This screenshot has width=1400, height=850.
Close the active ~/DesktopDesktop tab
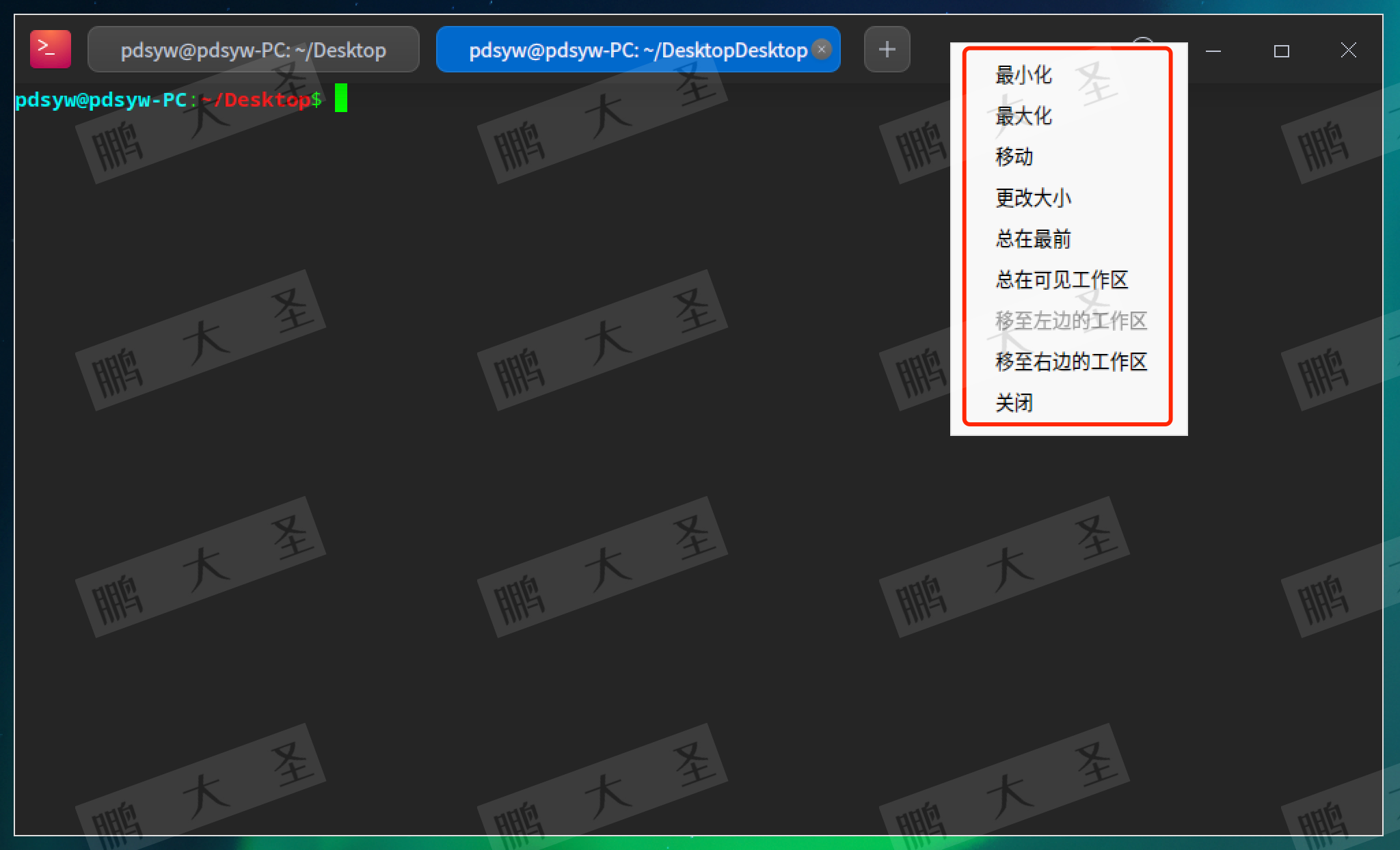[822, 49]
